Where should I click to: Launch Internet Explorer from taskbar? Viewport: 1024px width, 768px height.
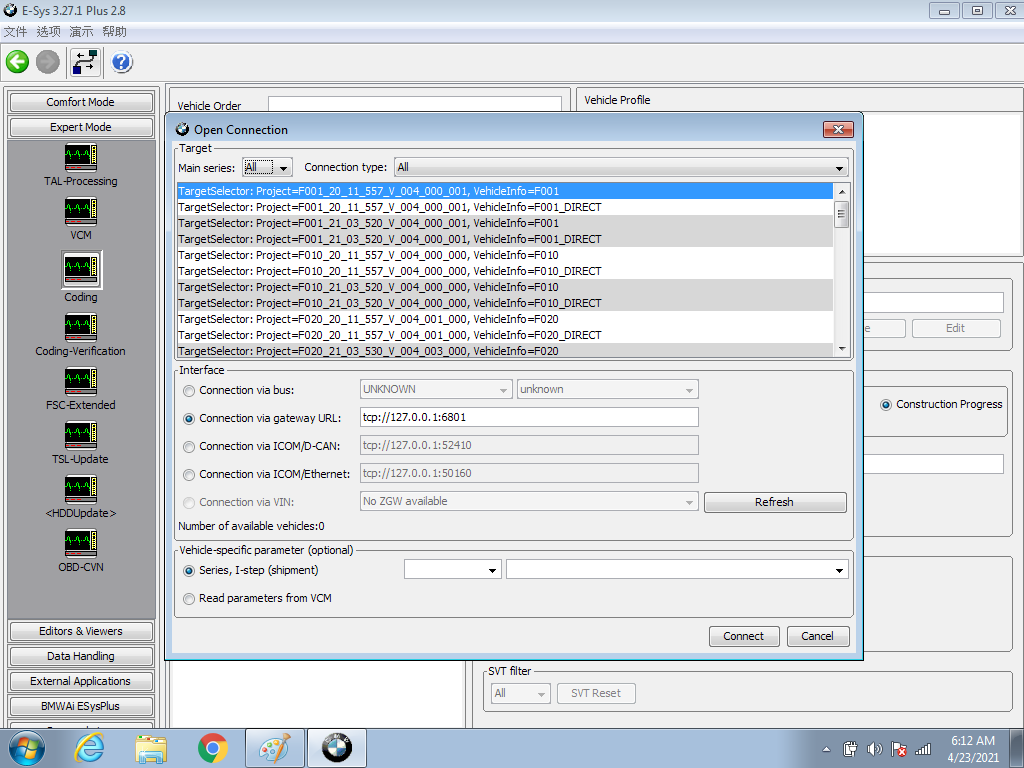(x=89, y=748)
